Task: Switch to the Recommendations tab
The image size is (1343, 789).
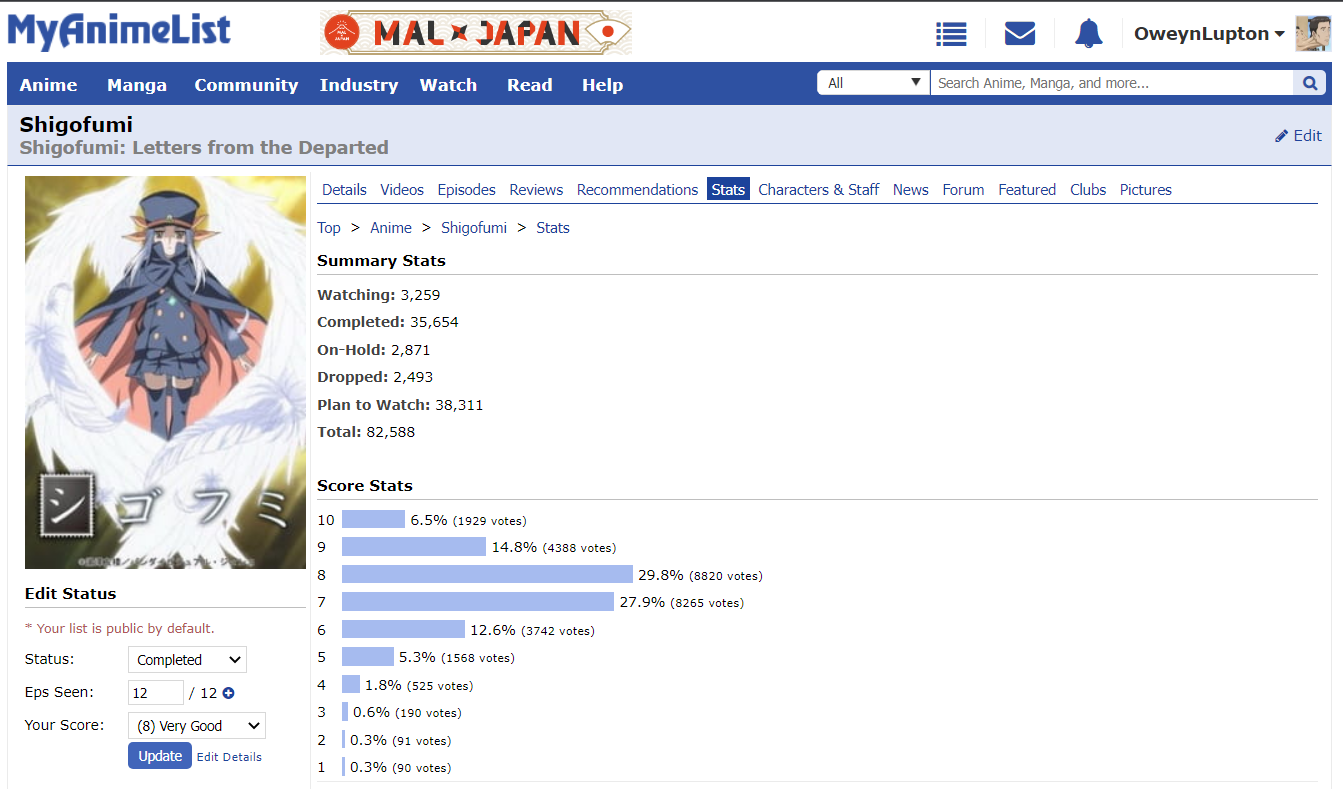Action: click(637, 190)
